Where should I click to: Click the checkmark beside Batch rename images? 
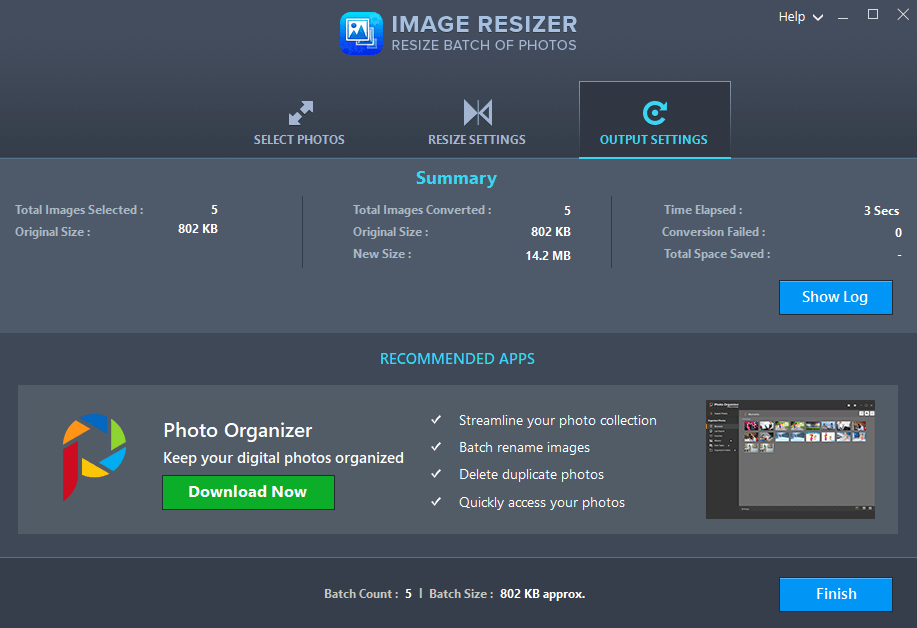[x=436, y=447]
